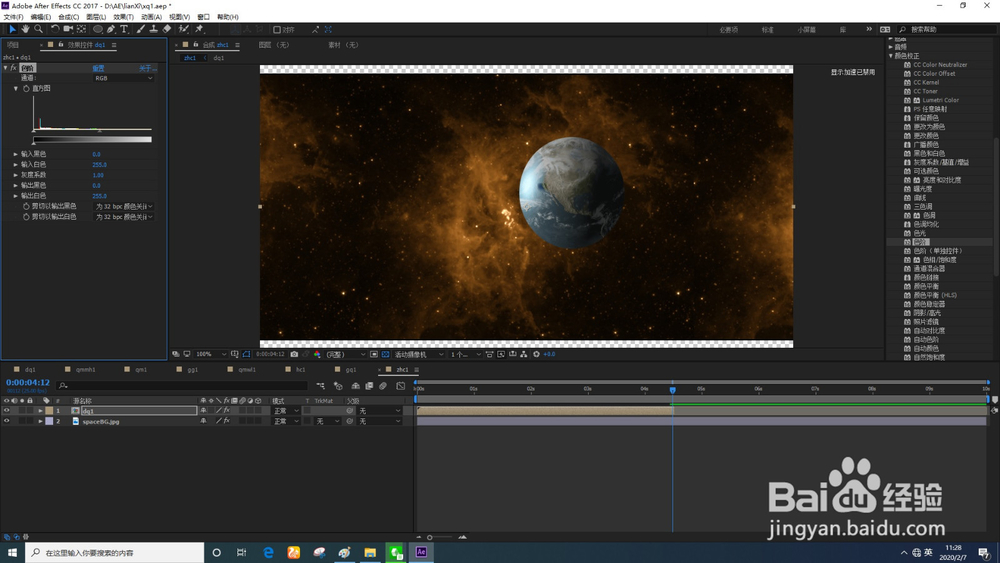The height and width of the screenshot is (563, 1000).
Task: Toggle region of interest button in viewer
Action: [x=374, y=354]
